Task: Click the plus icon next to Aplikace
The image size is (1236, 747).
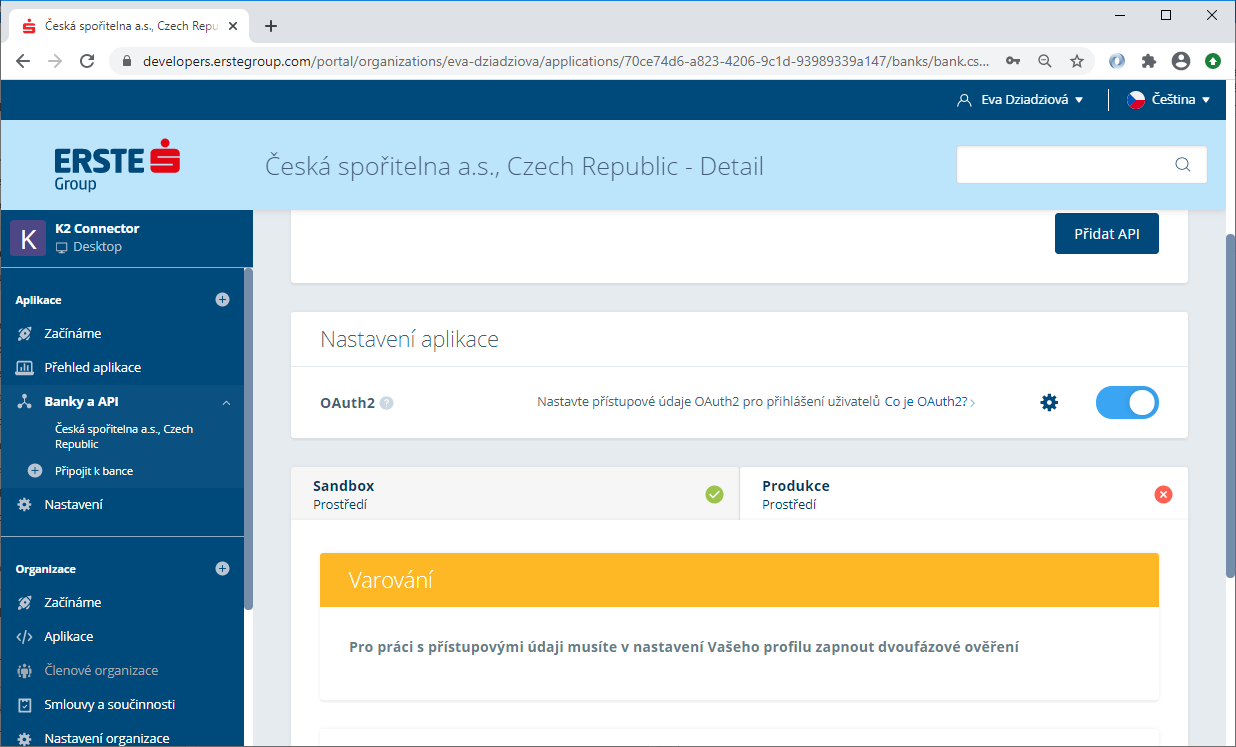Action: point(222,300)
